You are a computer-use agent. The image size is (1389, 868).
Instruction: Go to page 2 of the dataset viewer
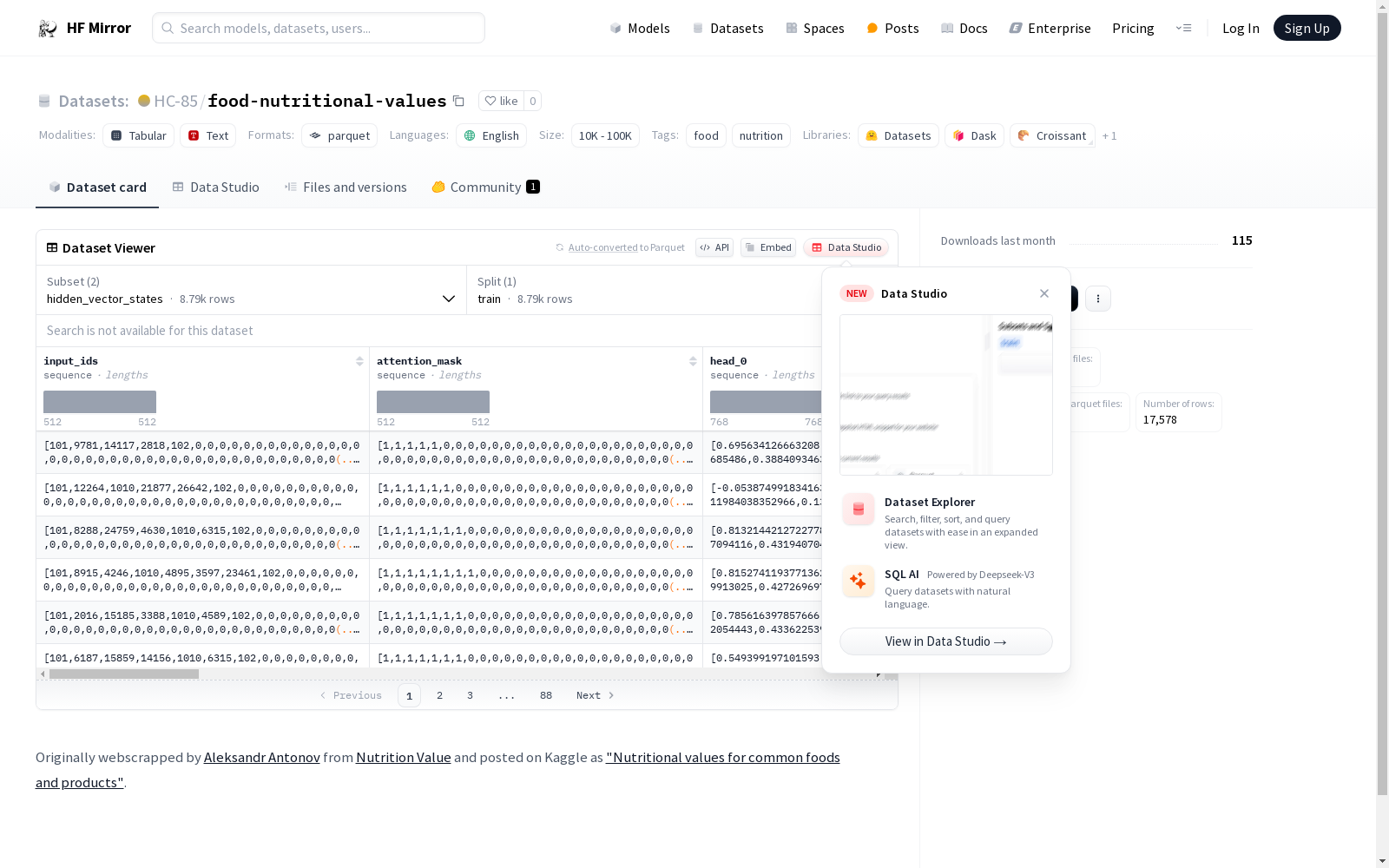coord(440,695)
